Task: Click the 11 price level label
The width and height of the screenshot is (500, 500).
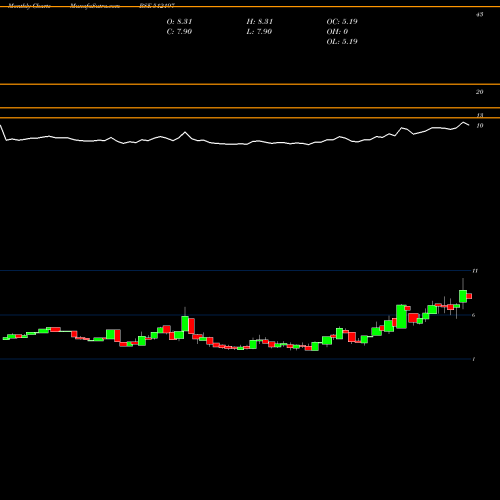Action: coord(475,271)
